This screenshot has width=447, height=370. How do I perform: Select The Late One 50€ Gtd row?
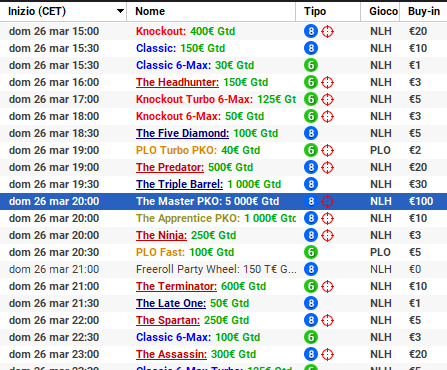click(223, 303)
